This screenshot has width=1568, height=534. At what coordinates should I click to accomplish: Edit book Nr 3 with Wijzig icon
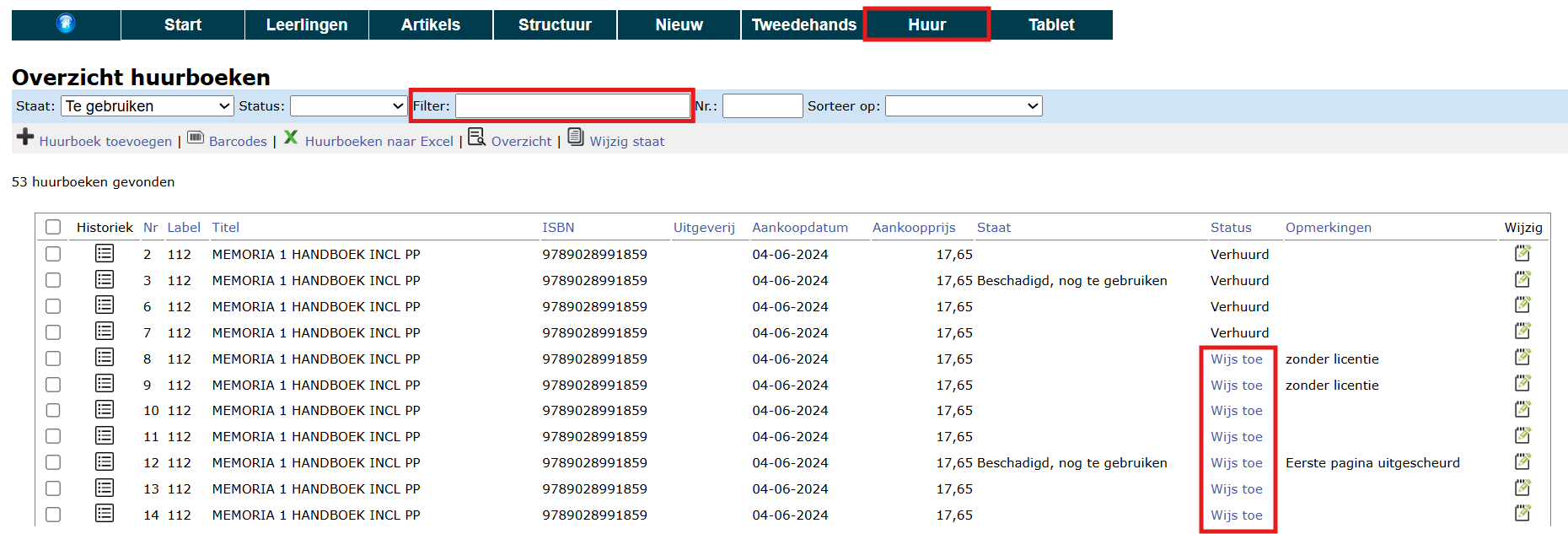click(x=1522, y=279)
